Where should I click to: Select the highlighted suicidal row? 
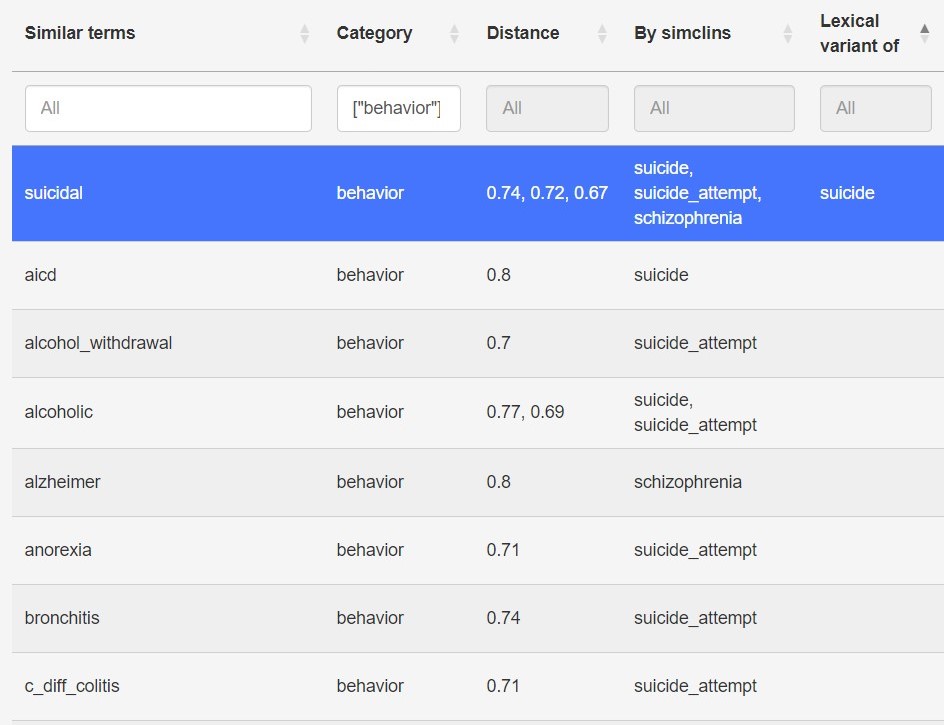pos(54,193)
